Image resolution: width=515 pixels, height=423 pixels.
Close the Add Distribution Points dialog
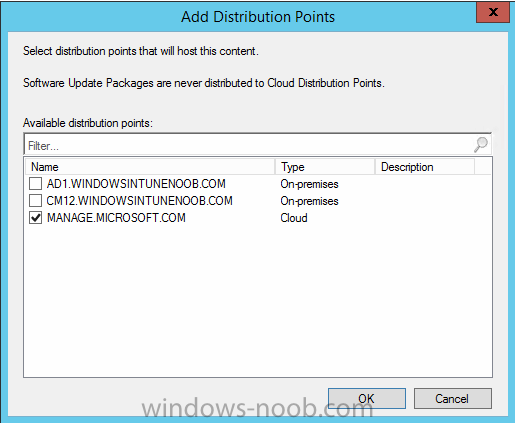pos(493,12)
